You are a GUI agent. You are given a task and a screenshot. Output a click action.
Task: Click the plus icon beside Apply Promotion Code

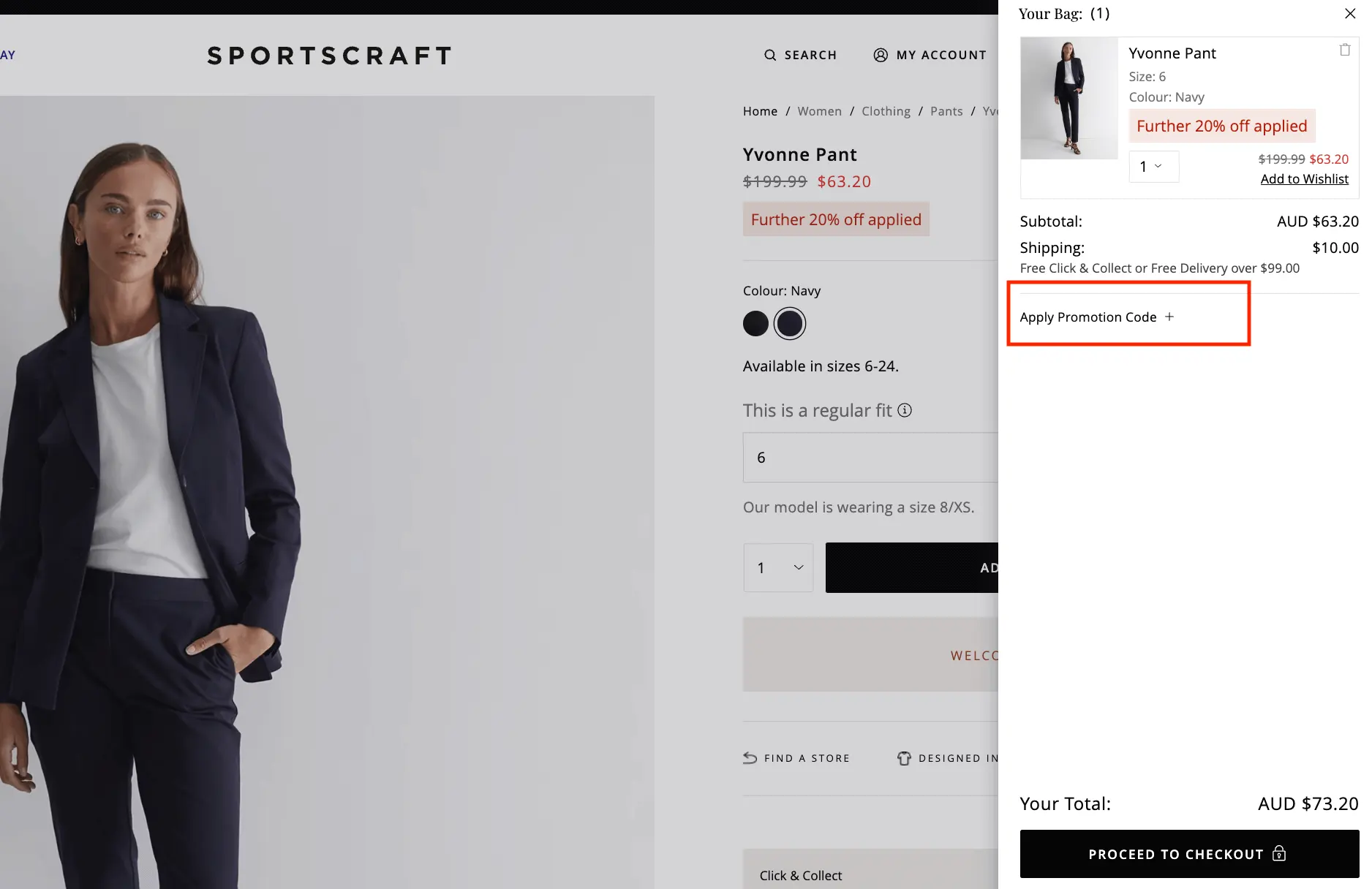click(1169, 317)
